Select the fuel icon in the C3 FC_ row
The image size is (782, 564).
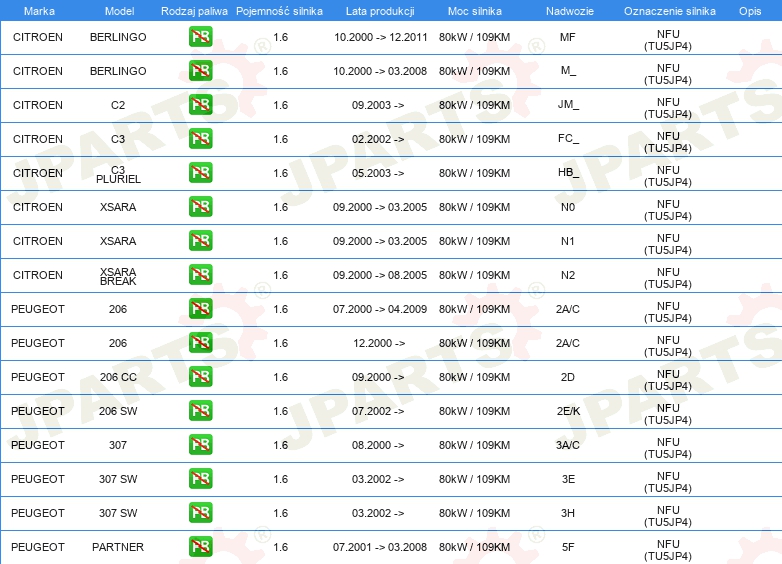[200, 139]
